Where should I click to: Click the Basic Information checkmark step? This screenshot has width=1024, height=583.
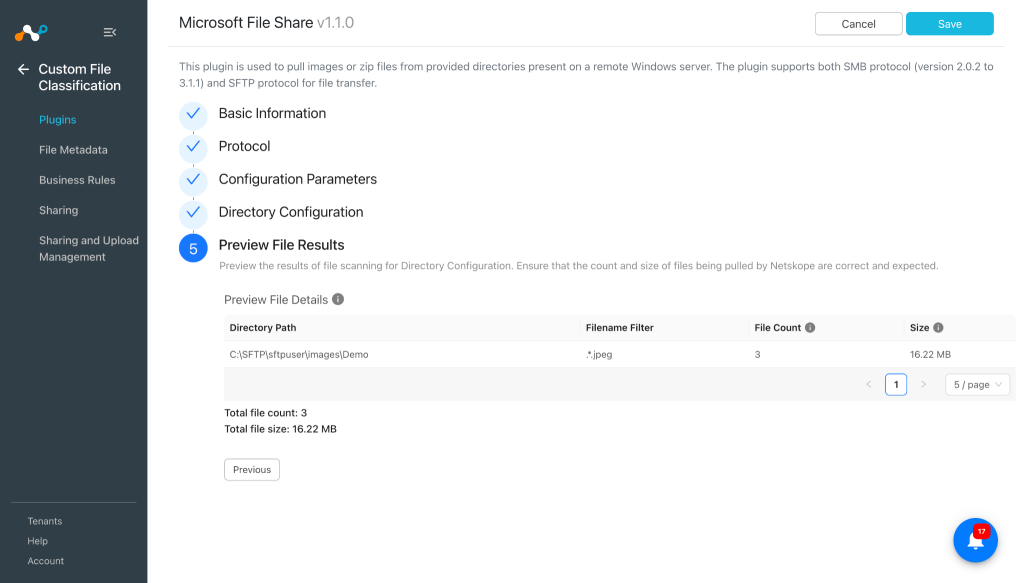[193, 114]
